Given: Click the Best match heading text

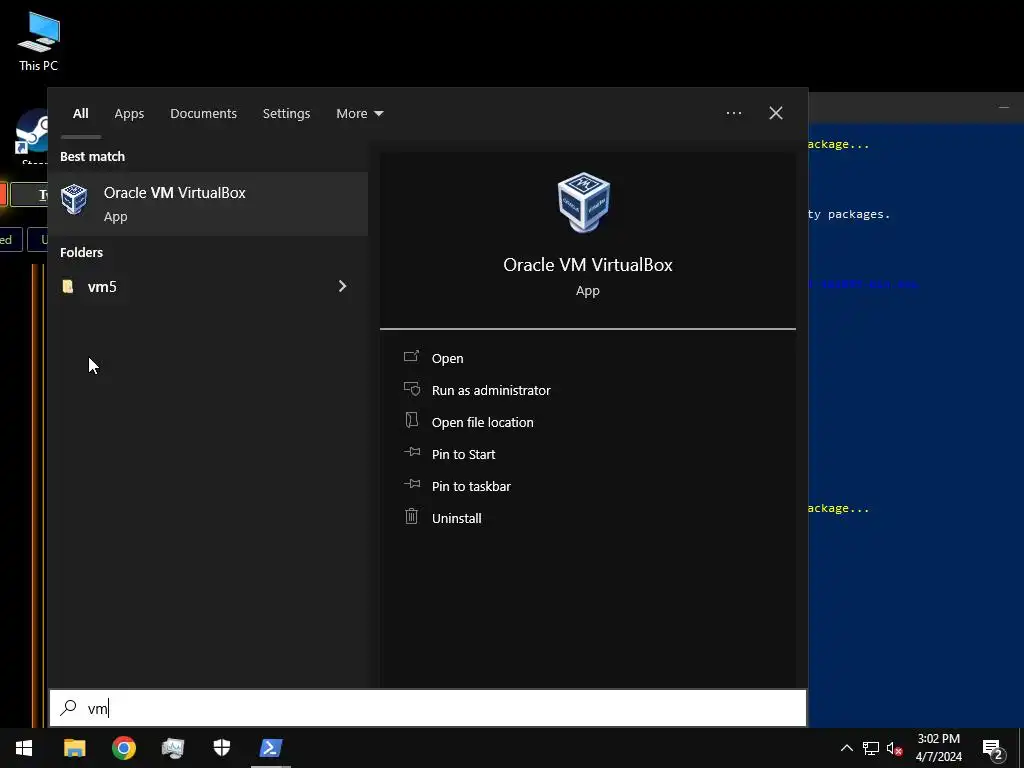Looking at the screenshot, I should pos(93,157).
